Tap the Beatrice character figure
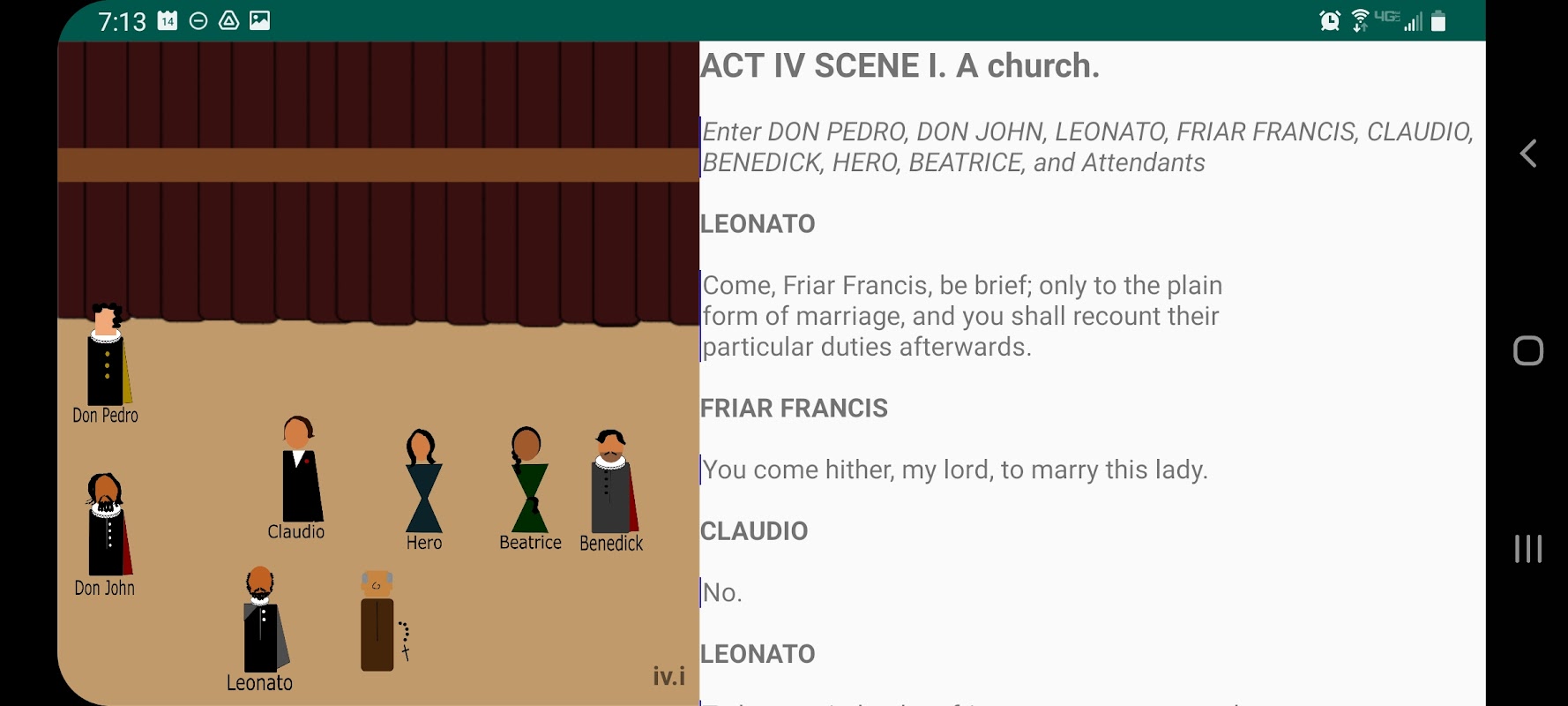The width and height of the screenshot is (1568, 706). (x=528, y=480)
